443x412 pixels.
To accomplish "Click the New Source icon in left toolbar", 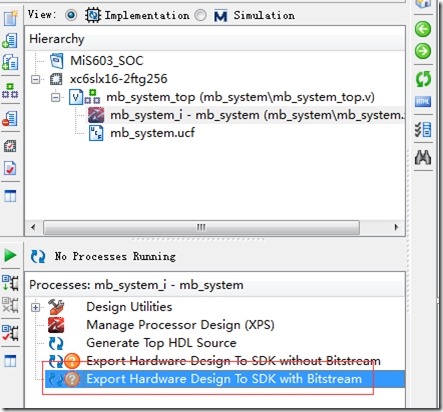I will 10,18.
